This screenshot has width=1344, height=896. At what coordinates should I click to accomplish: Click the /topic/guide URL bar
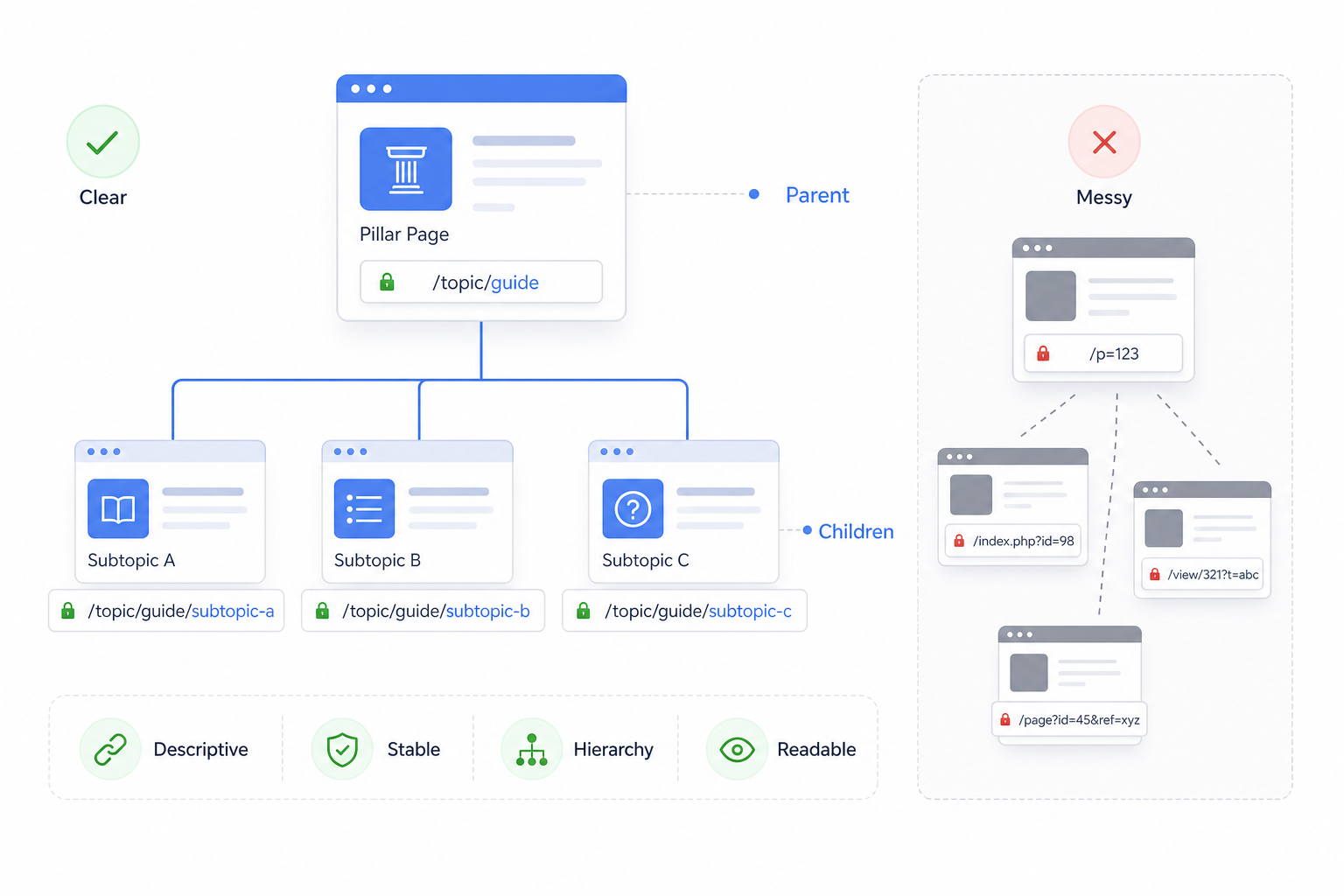pos(481,282)
